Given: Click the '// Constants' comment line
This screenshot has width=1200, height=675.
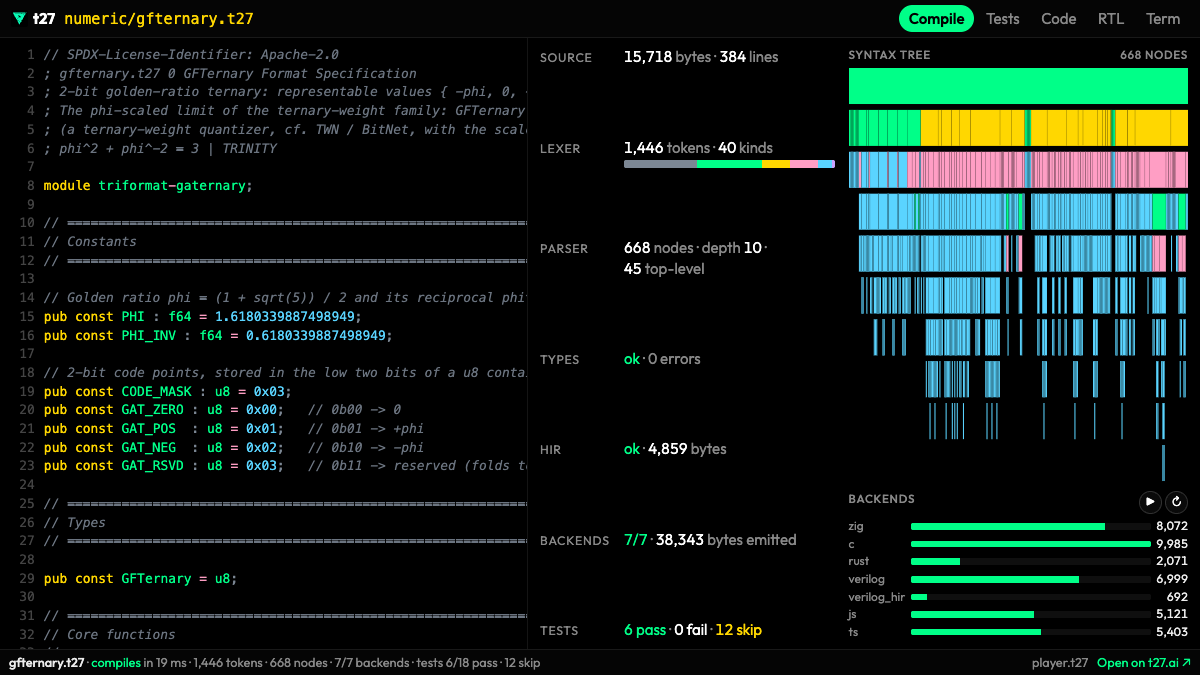Looking at the screenshot, I should 90,241.
